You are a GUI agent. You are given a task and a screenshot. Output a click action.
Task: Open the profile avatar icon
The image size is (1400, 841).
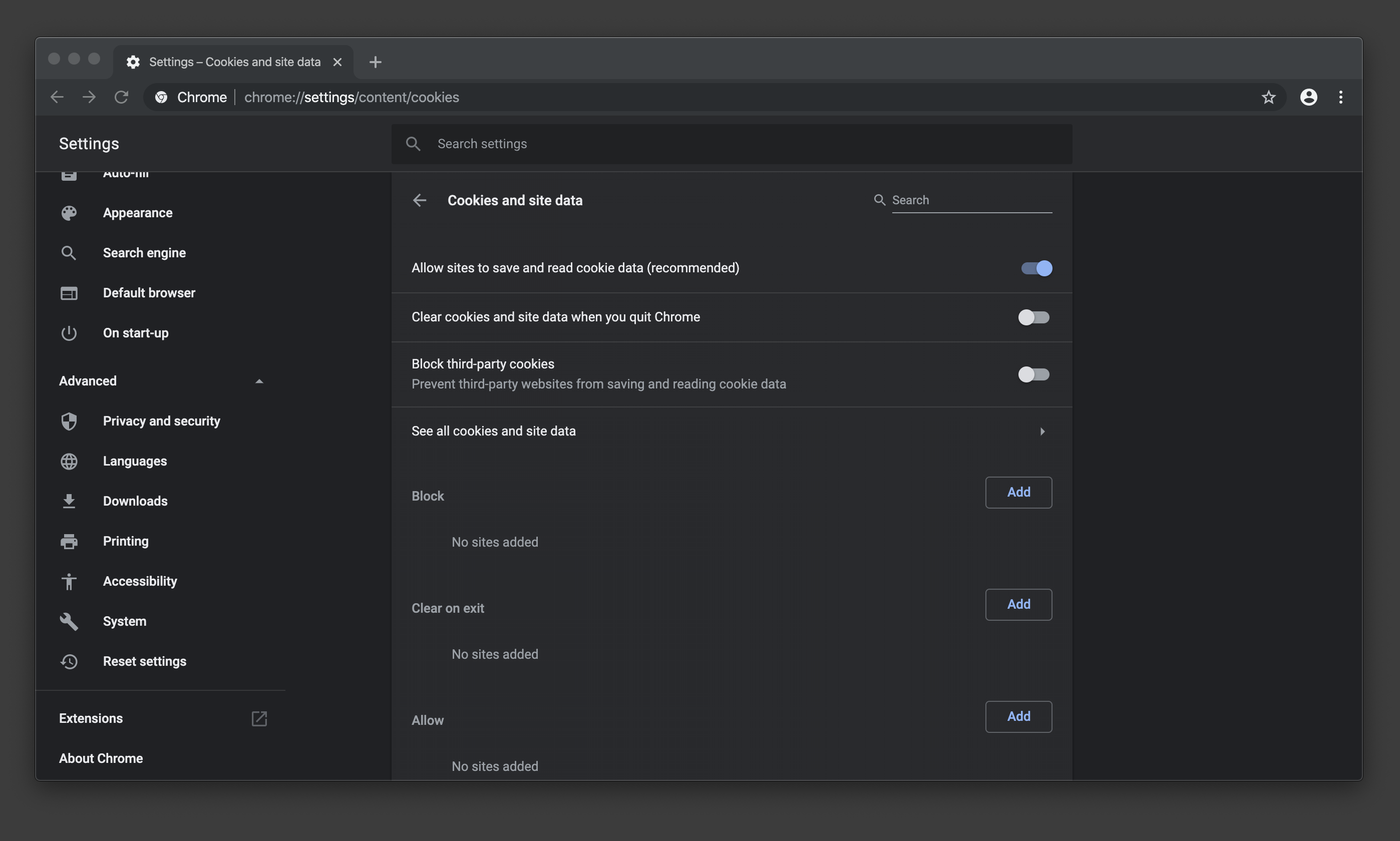pos(1308,98)
